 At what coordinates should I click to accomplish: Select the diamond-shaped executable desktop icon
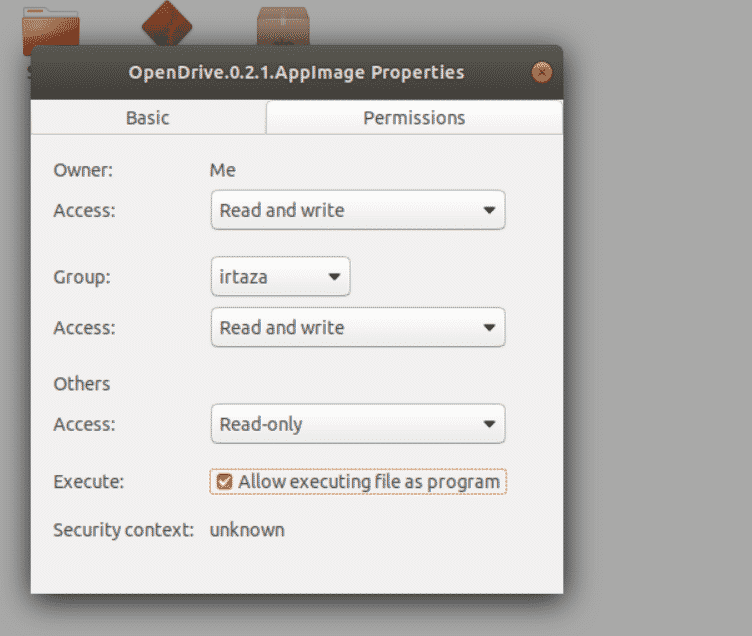pos(167,24)
